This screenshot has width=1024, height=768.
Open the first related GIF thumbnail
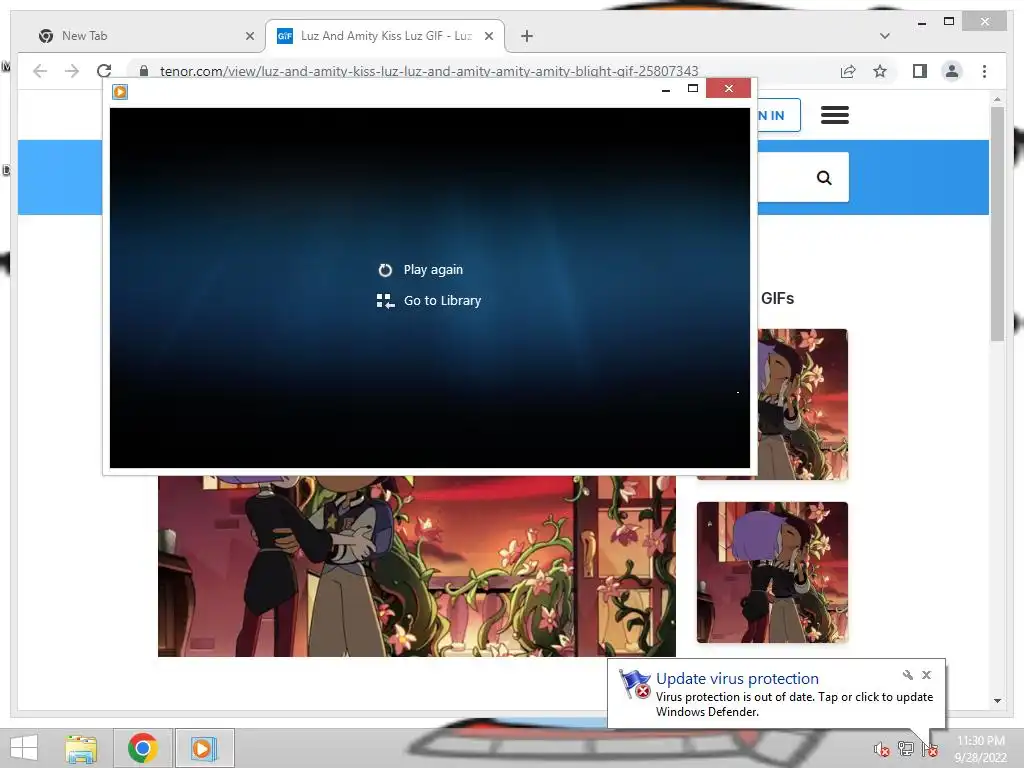pos(803,404)
